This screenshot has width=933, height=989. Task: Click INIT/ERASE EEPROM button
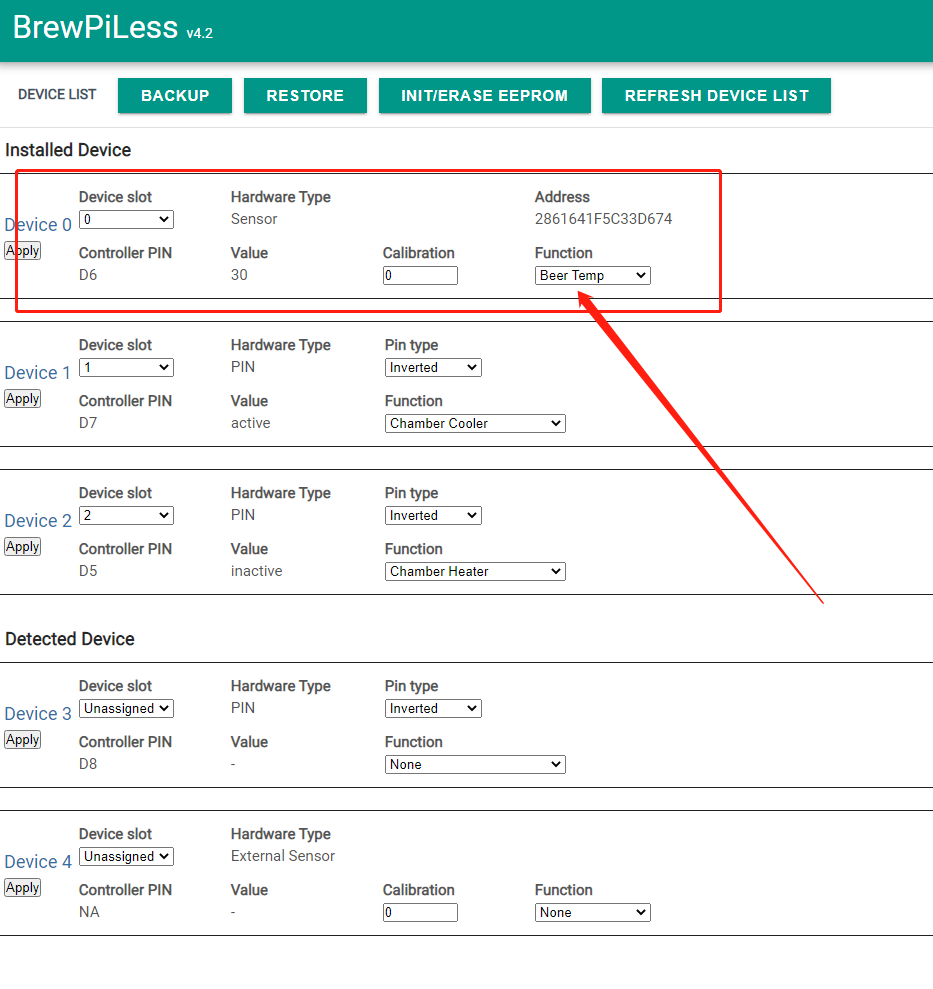(x=484, y=96)
